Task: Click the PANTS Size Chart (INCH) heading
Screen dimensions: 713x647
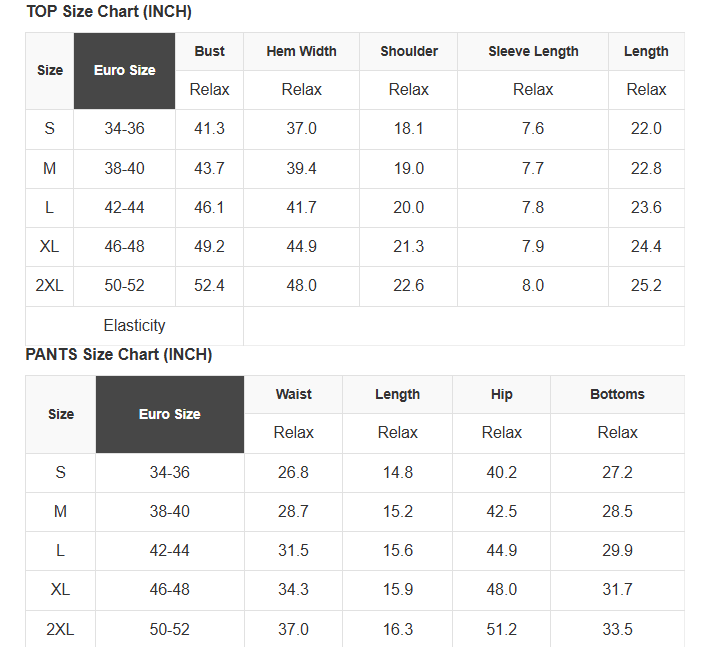Action: tap(119, 354)
